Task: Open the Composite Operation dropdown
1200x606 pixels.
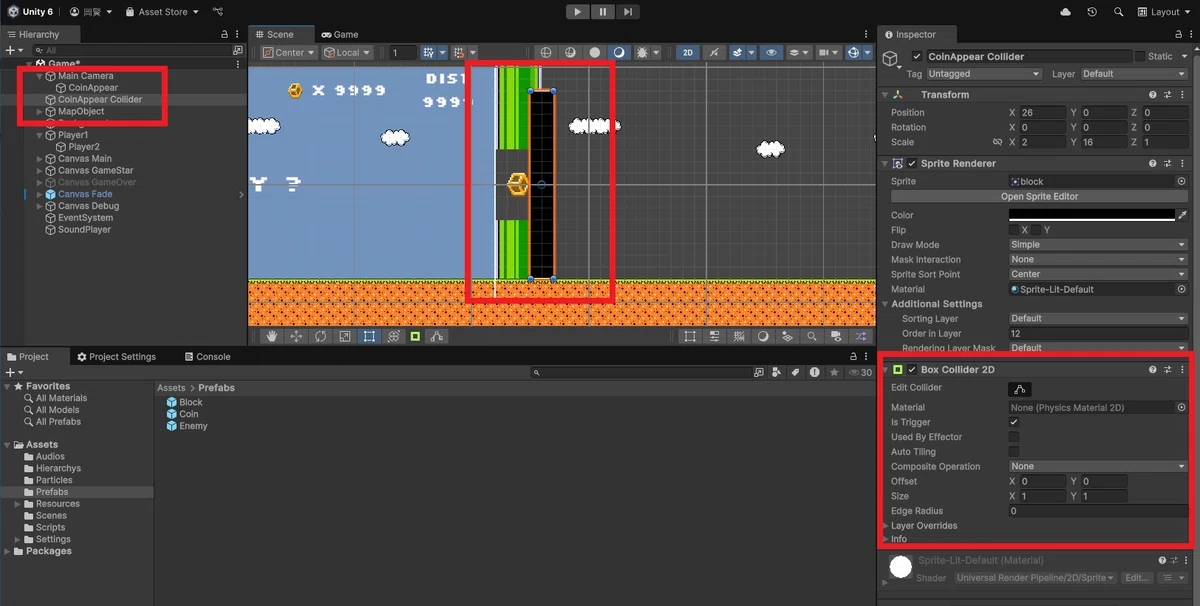Action: tap(1098, 466)
